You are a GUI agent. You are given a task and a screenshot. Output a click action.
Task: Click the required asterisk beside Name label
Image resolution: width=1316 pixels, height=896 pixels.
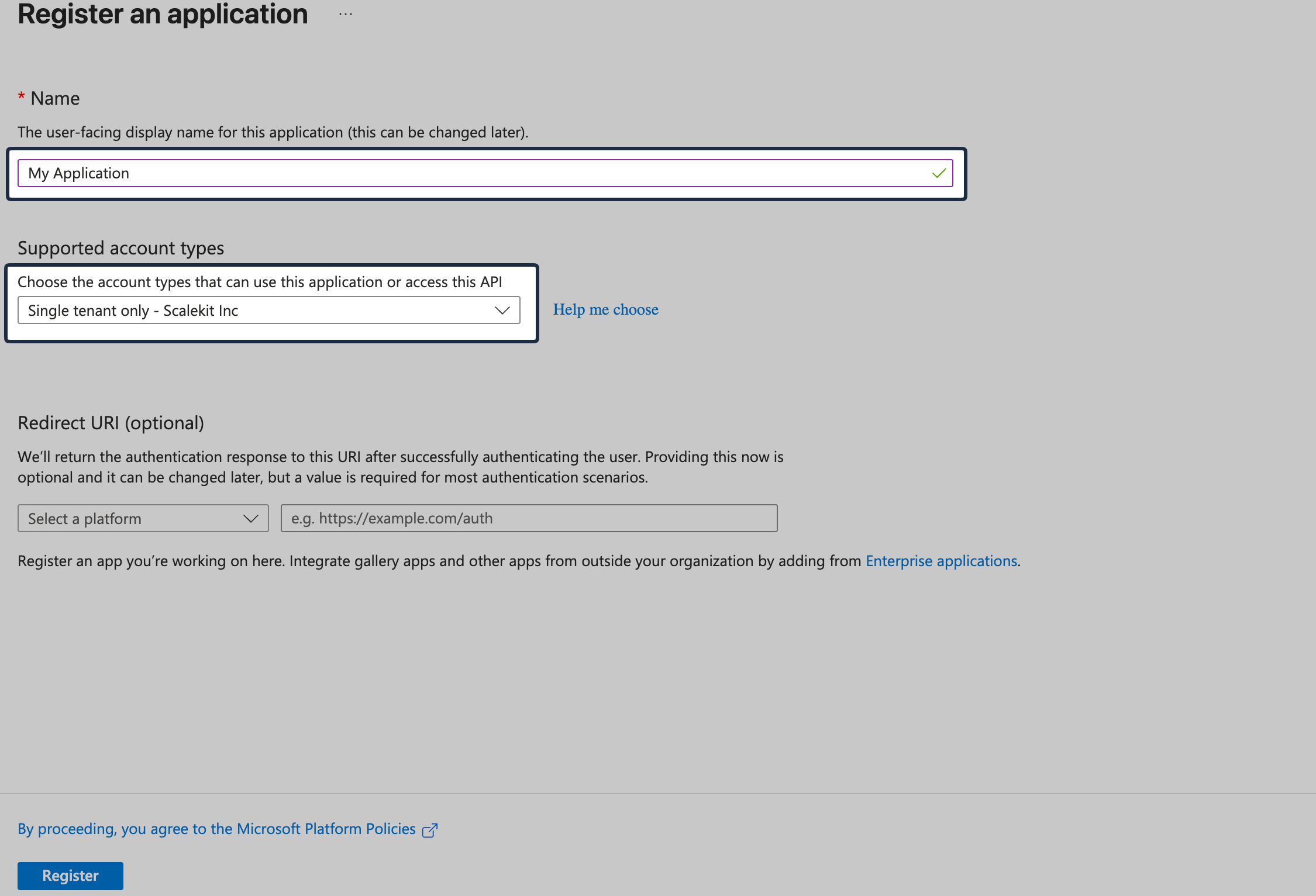(22, 95)
